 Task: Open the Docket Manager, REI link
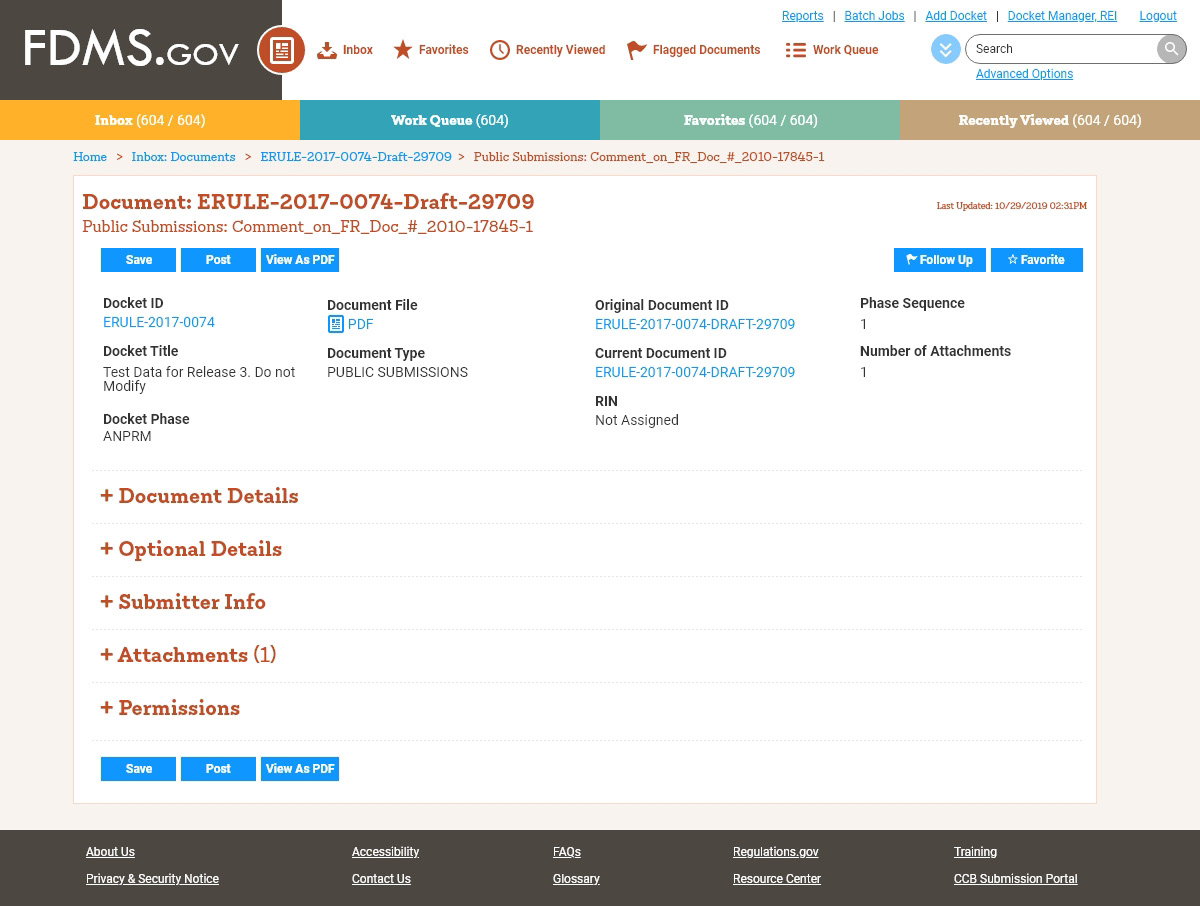(x=1062, y=16)
